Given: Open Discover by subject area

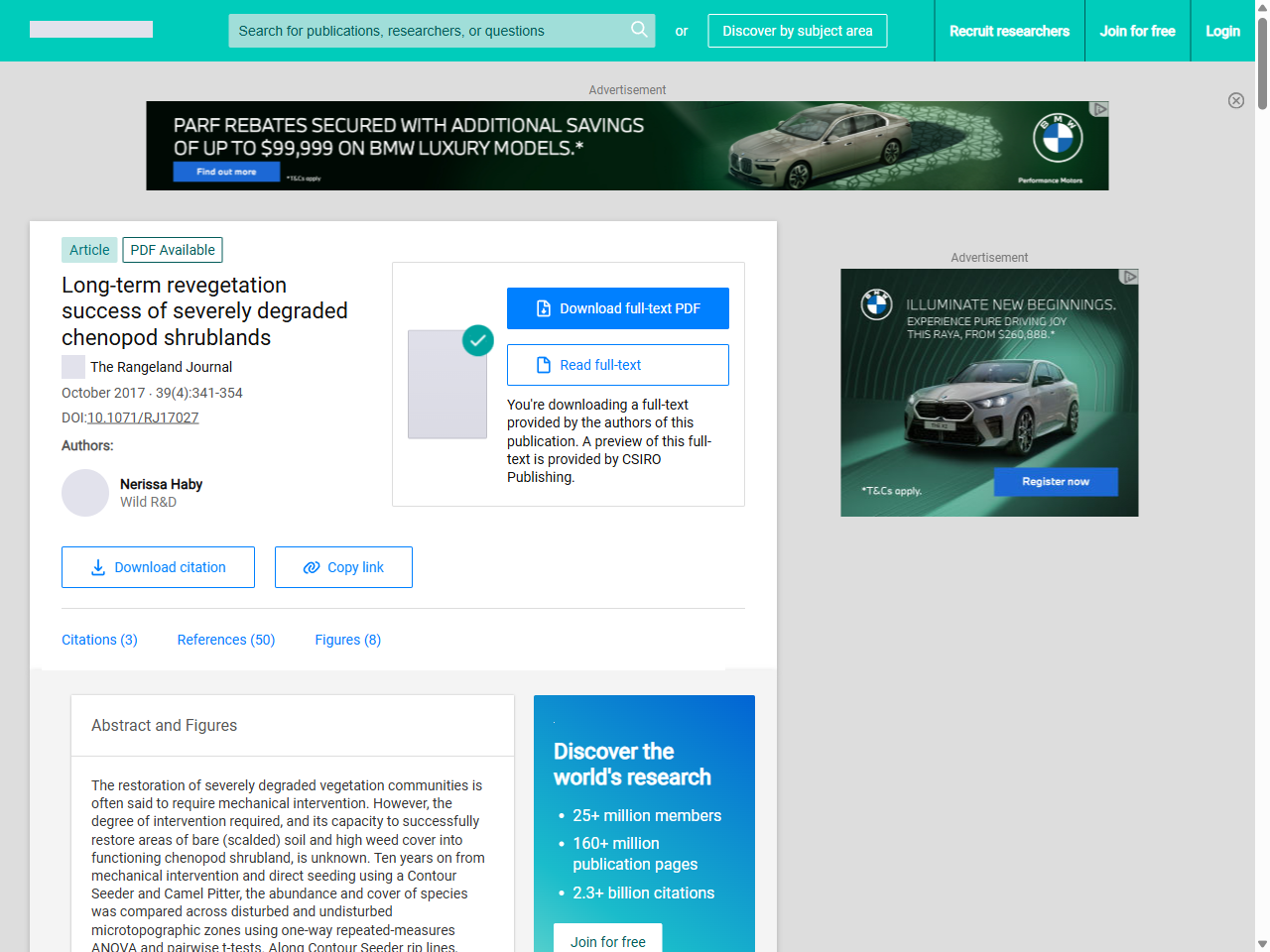Looking at the screenshot, I should pyautogui.click(x=797, y=31).
